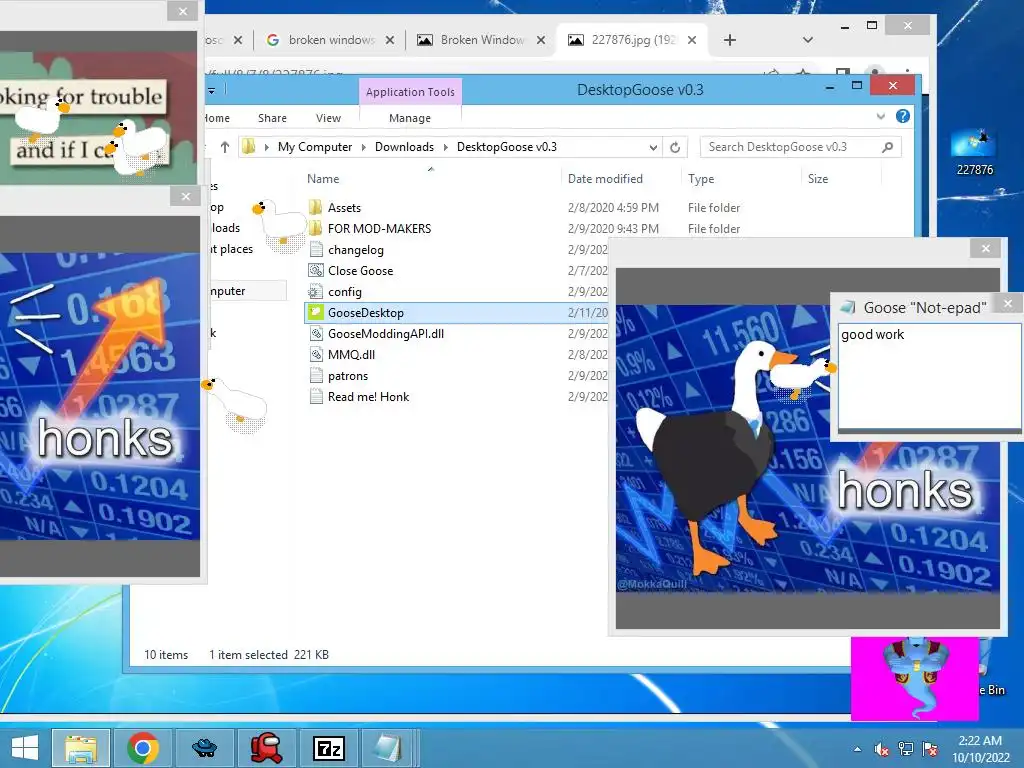Launch Google Chrome from the taskbar

[143, 748]
